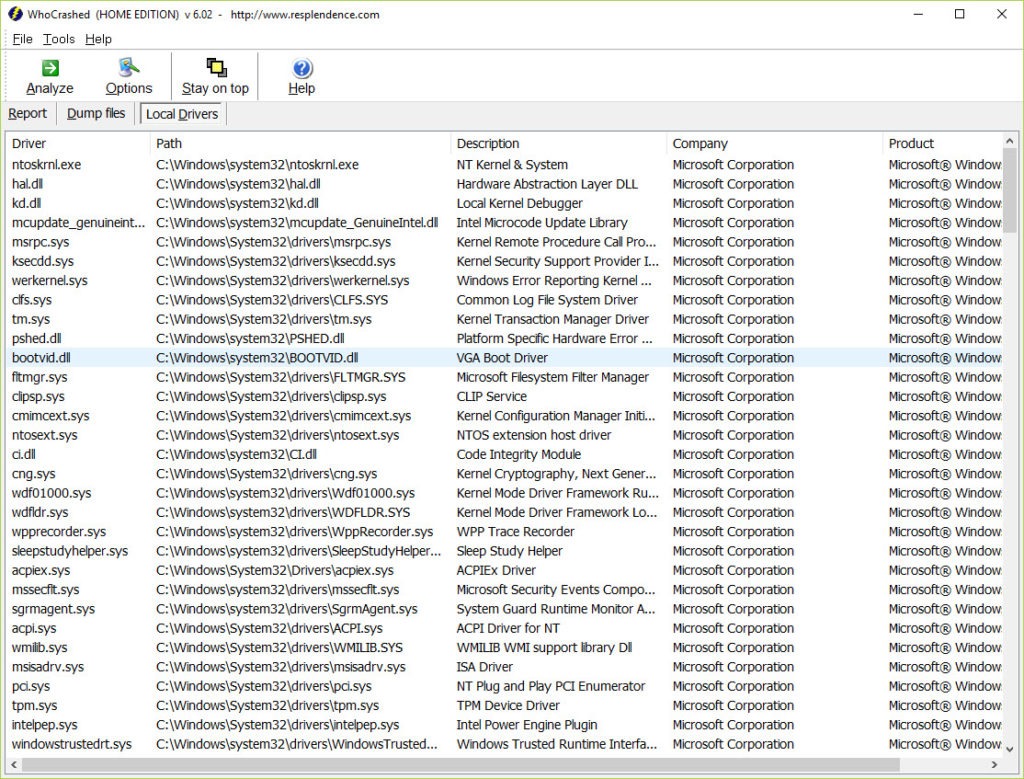Screen dimensions: 1024x779
Task: Click the description 'VGA Boot Driver'
Action: coord(502,358)
